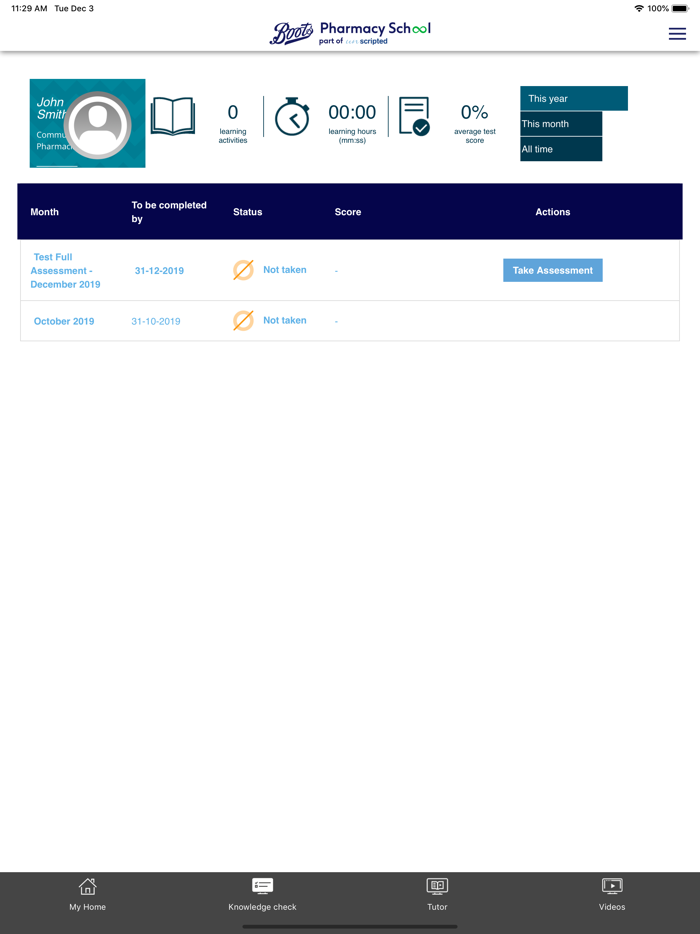This screenshot has width=700, height=934.
Task: Click the Actions column header
Action: (x=553, y=212)
